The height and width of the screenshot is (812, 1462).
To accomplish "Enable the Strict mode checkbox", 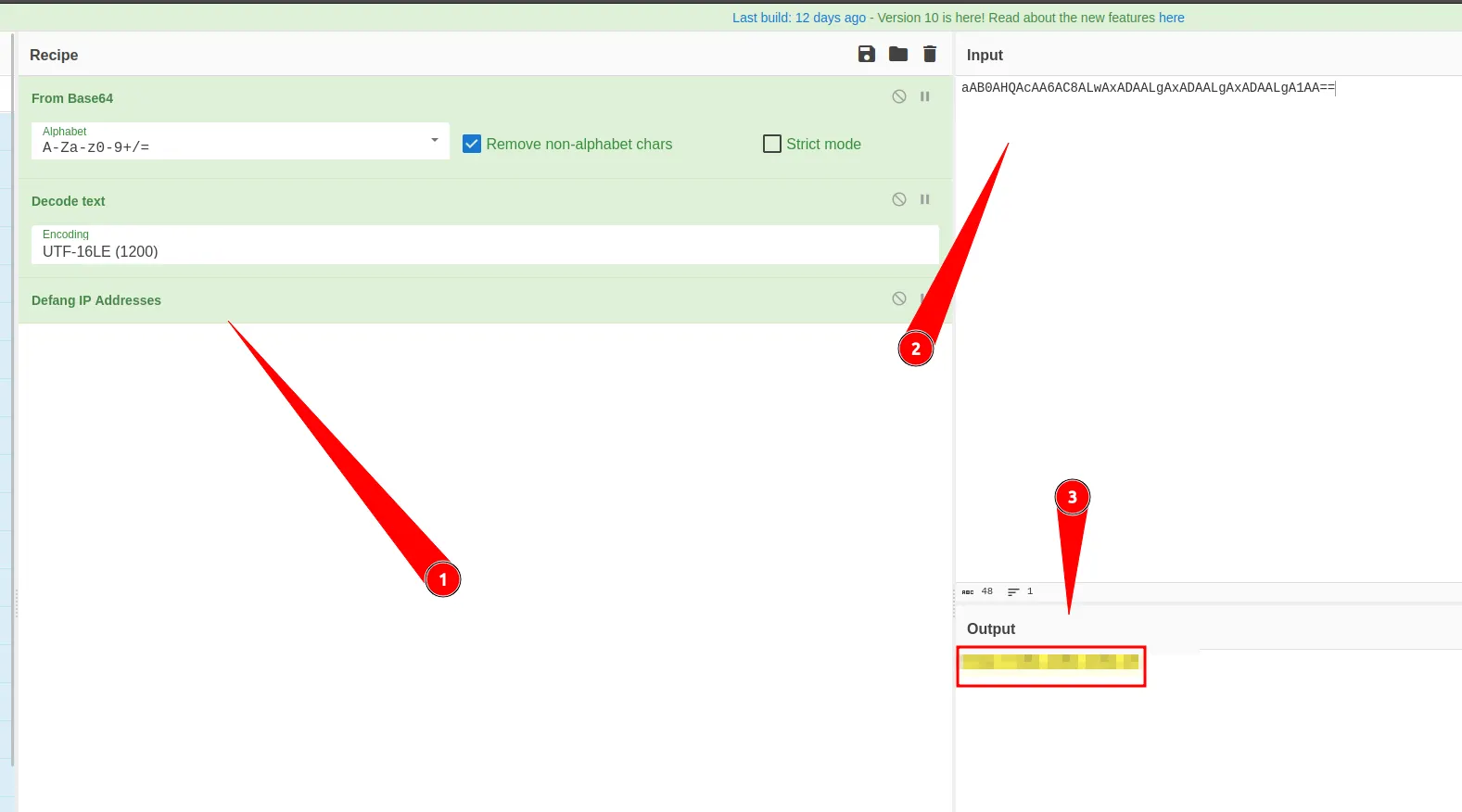I will (x=771, y=144).
